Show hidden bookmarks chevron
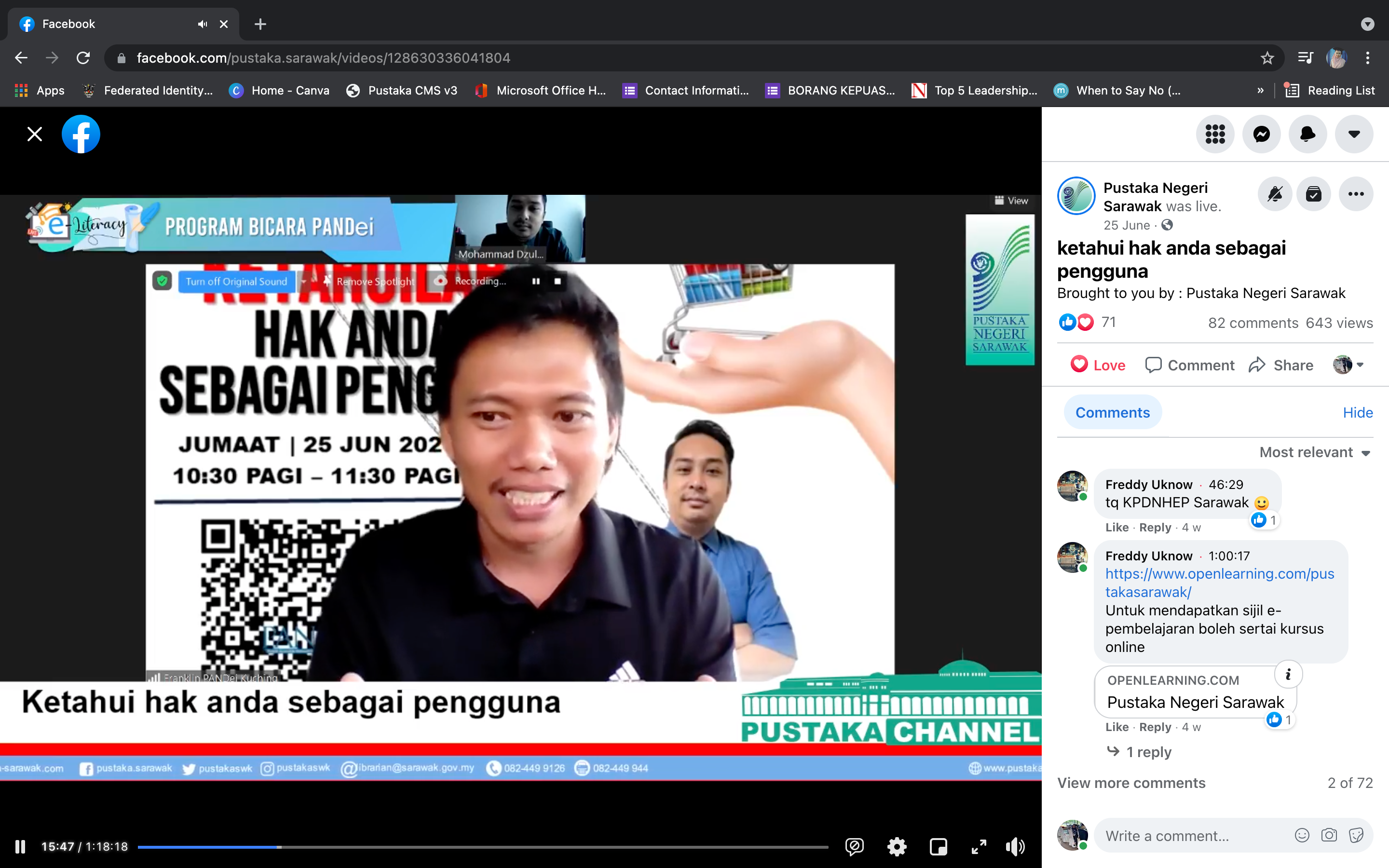Viewport: 1389px width, 868px height. click(1260, 90)
